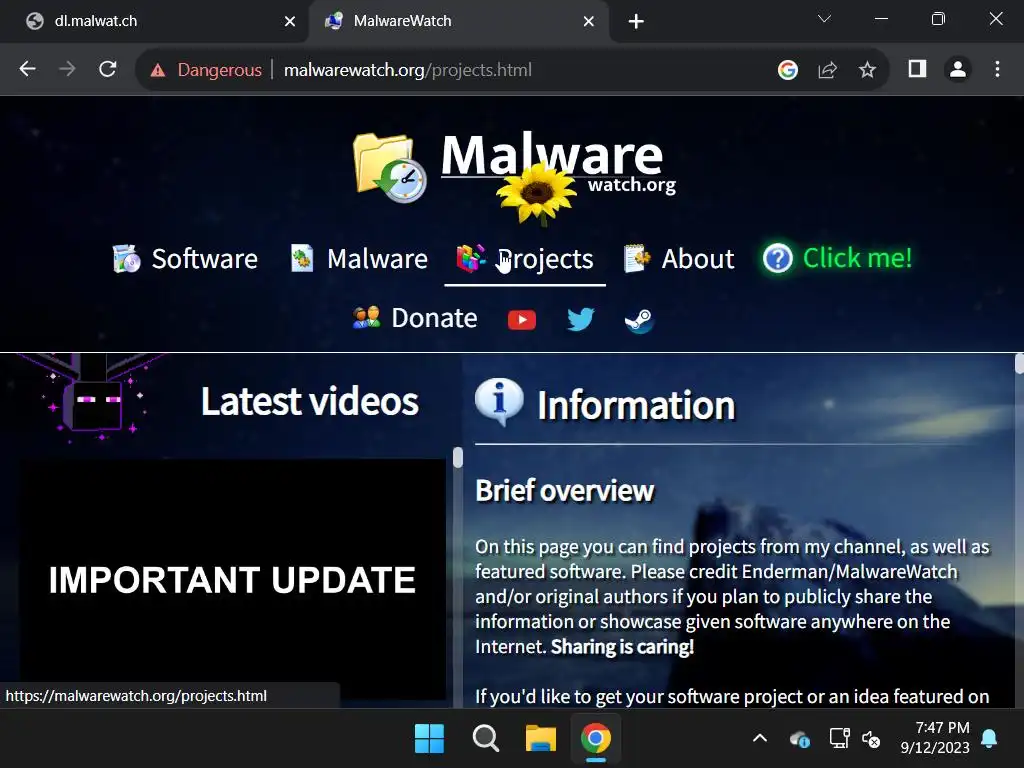Image resolution: width=1024 pixels, height=768 pixels.
Task: Click the Latest videos heading
Action: (310, 401)
